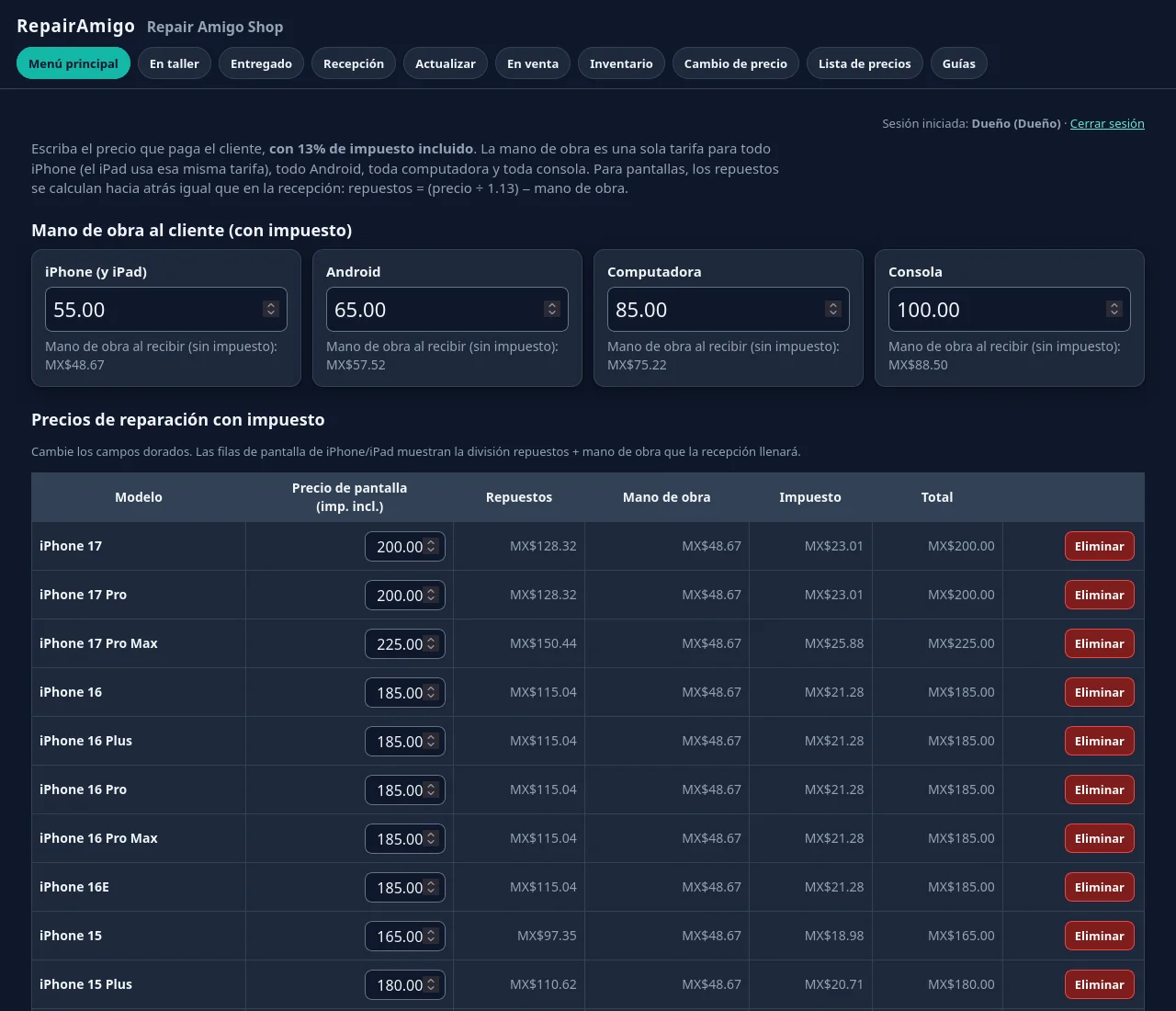
Task: Delete iPhone 15 row with Eliminar
Action: tap(1100, 936)
